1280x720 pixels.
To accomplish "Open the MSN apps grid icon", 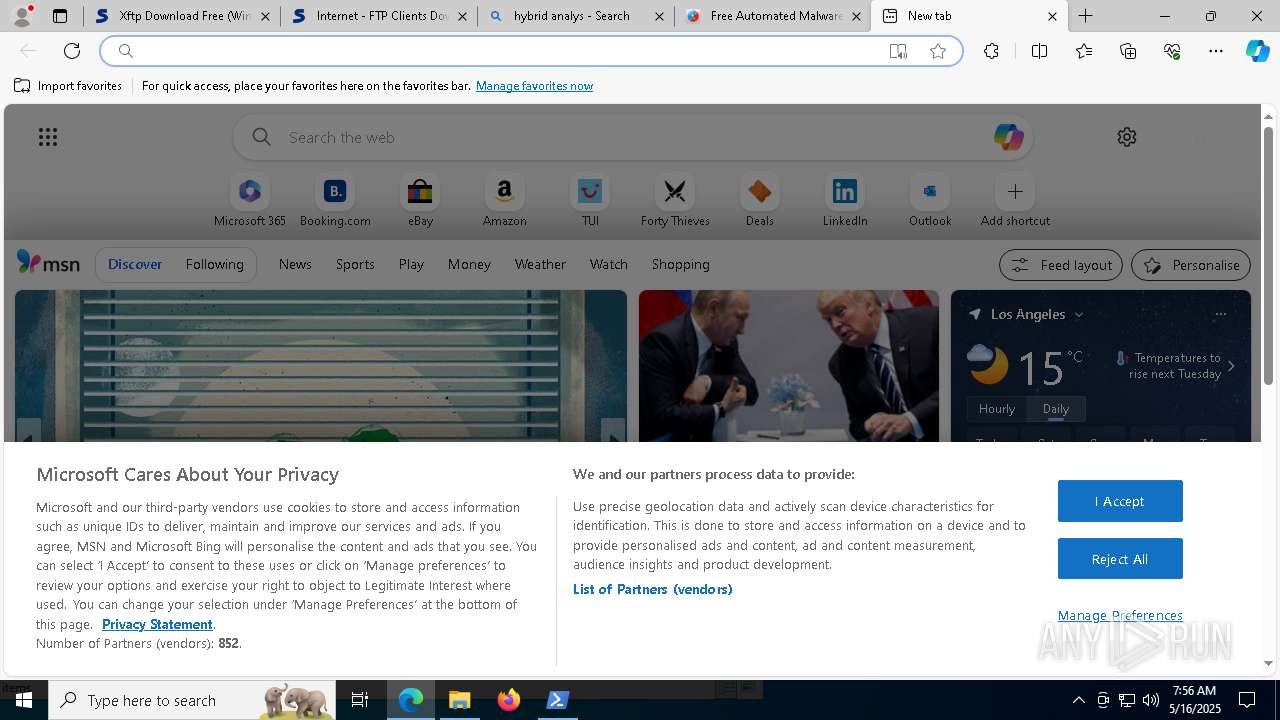I will pos(48,137).
